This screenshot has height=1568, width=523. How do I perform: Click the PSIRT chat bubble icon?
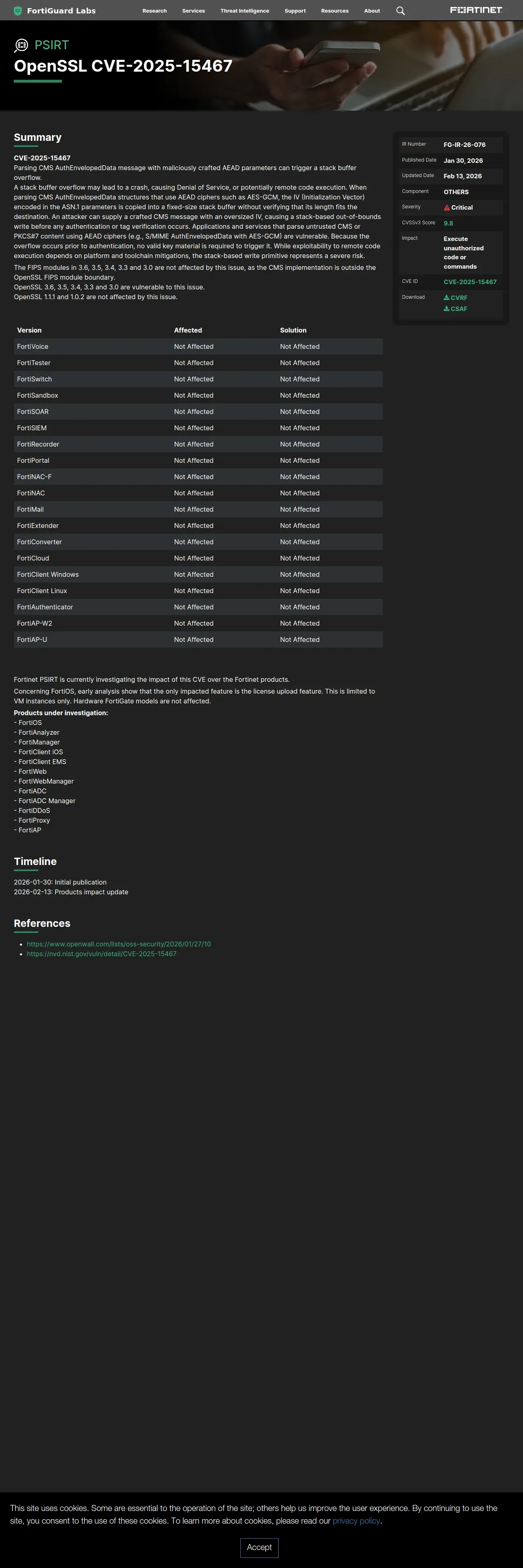pos(21,45)
